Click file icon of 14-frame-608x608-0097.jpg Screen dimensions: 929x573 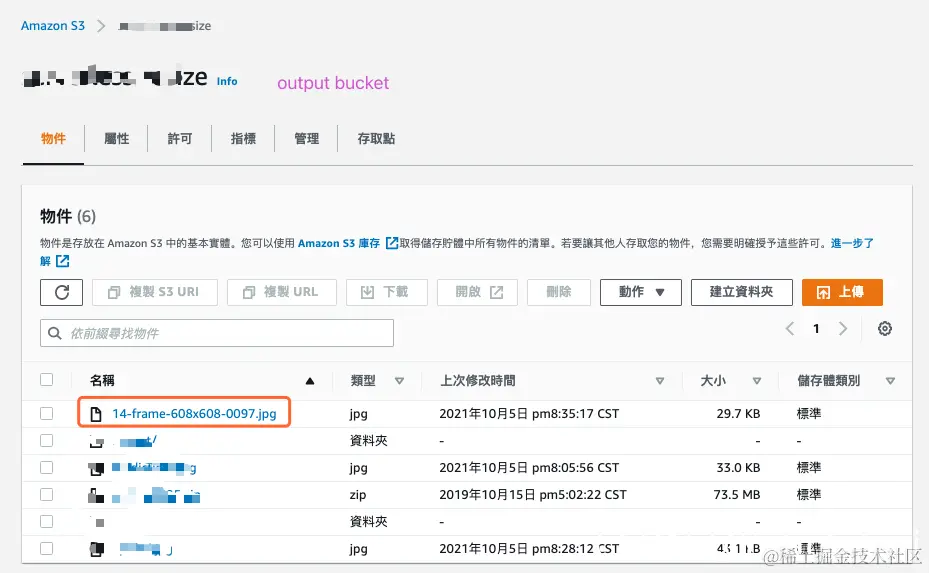tap(95, 414)
